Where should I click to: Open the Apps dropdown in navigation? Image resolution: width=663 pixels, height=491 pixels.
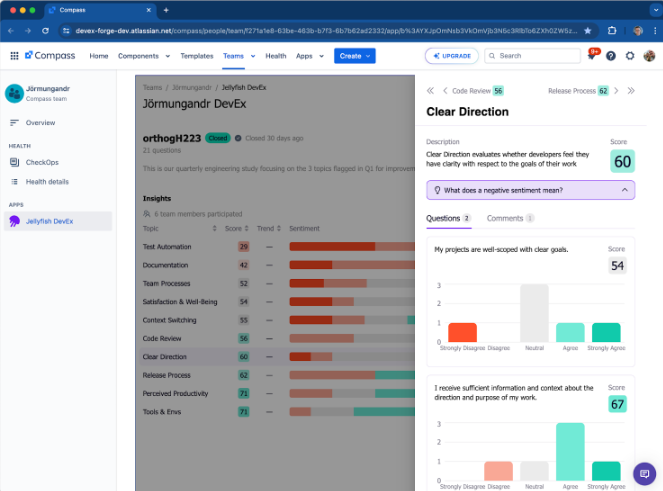[x=310, y=56]
